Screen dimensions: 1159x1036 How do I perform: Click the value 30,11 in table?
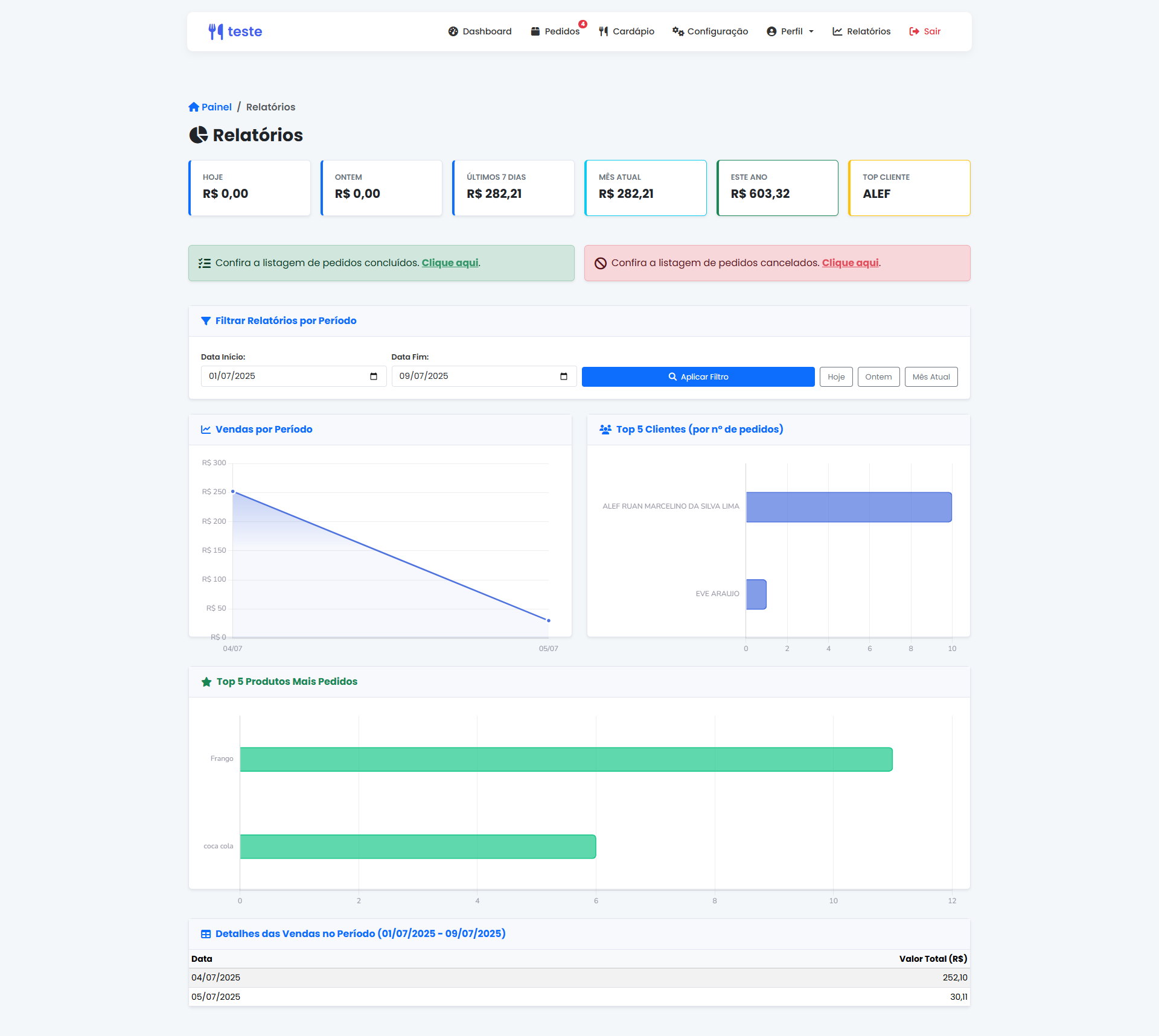tap(959, 997)
